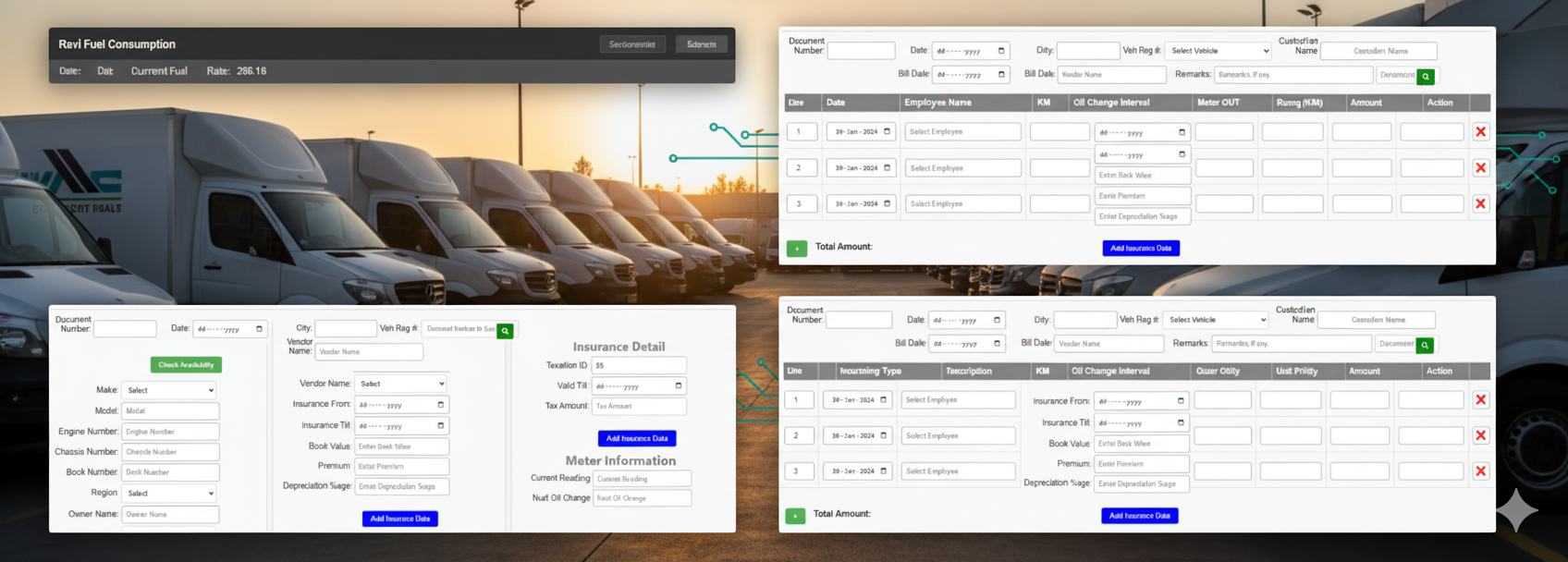Click the green search icon beside Dacomeer field

(1425, 345)
